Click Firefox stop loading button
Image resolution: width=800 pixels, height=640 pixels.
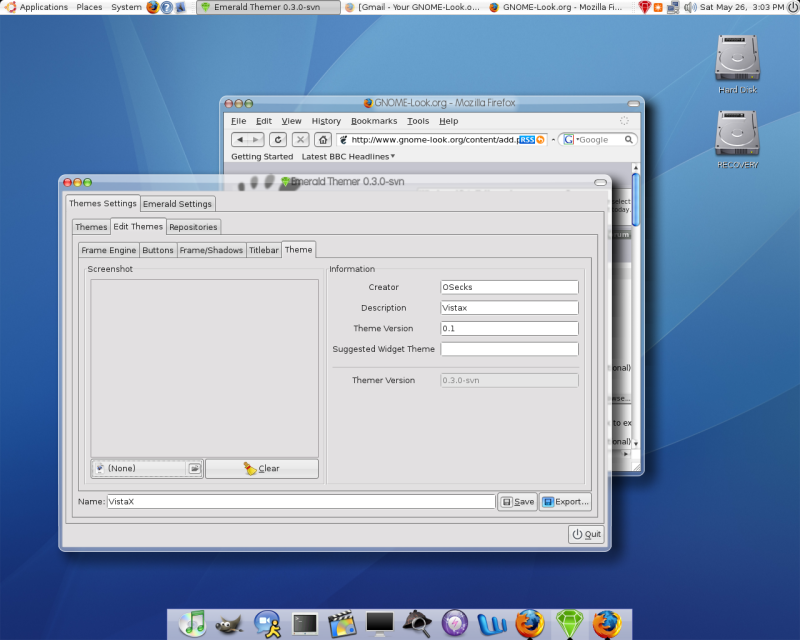pos(301,139)
